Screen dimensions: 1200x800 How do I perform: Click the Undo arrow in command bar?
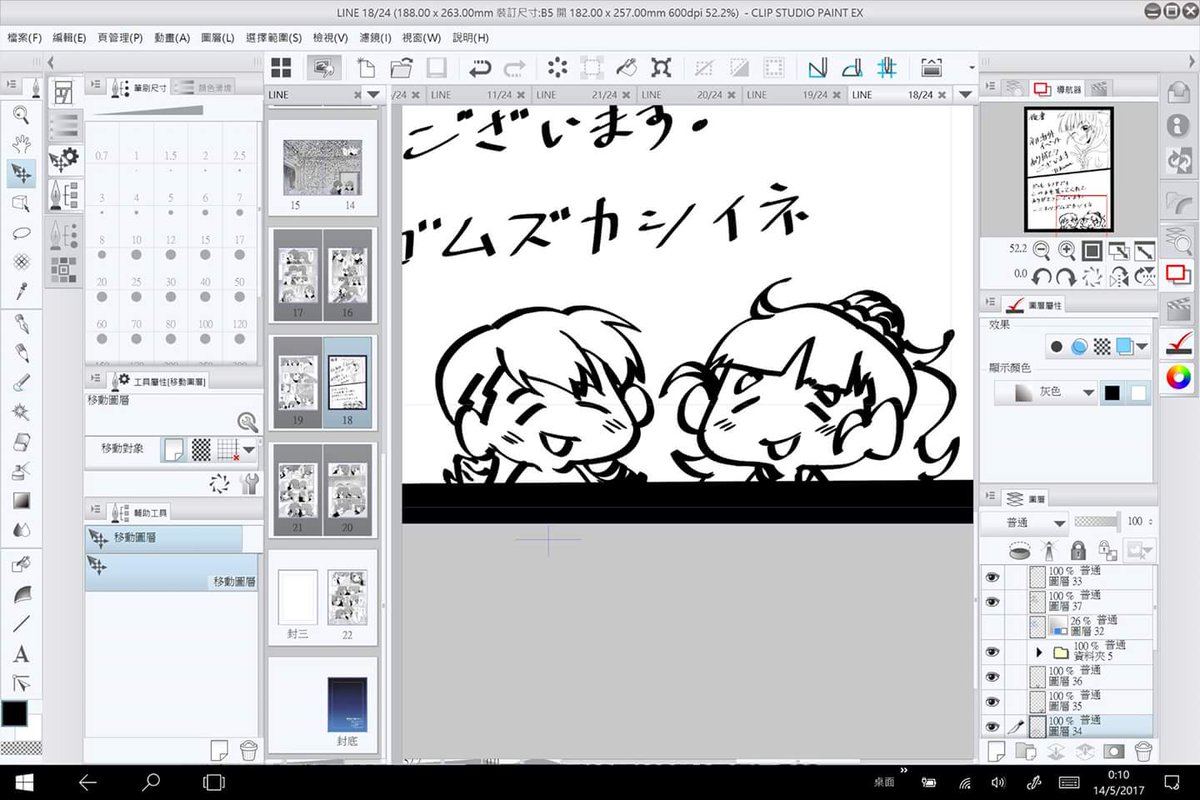click(481, 68)
